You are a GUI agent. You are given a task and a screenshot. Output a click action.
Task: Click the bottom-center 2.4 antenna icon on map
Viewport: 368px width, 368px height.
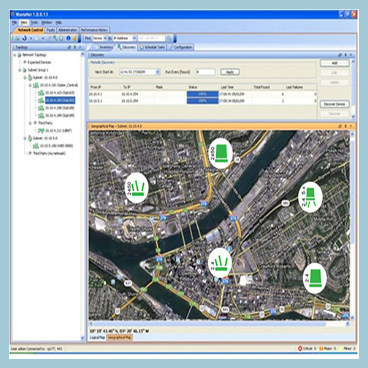pos(220,263)
